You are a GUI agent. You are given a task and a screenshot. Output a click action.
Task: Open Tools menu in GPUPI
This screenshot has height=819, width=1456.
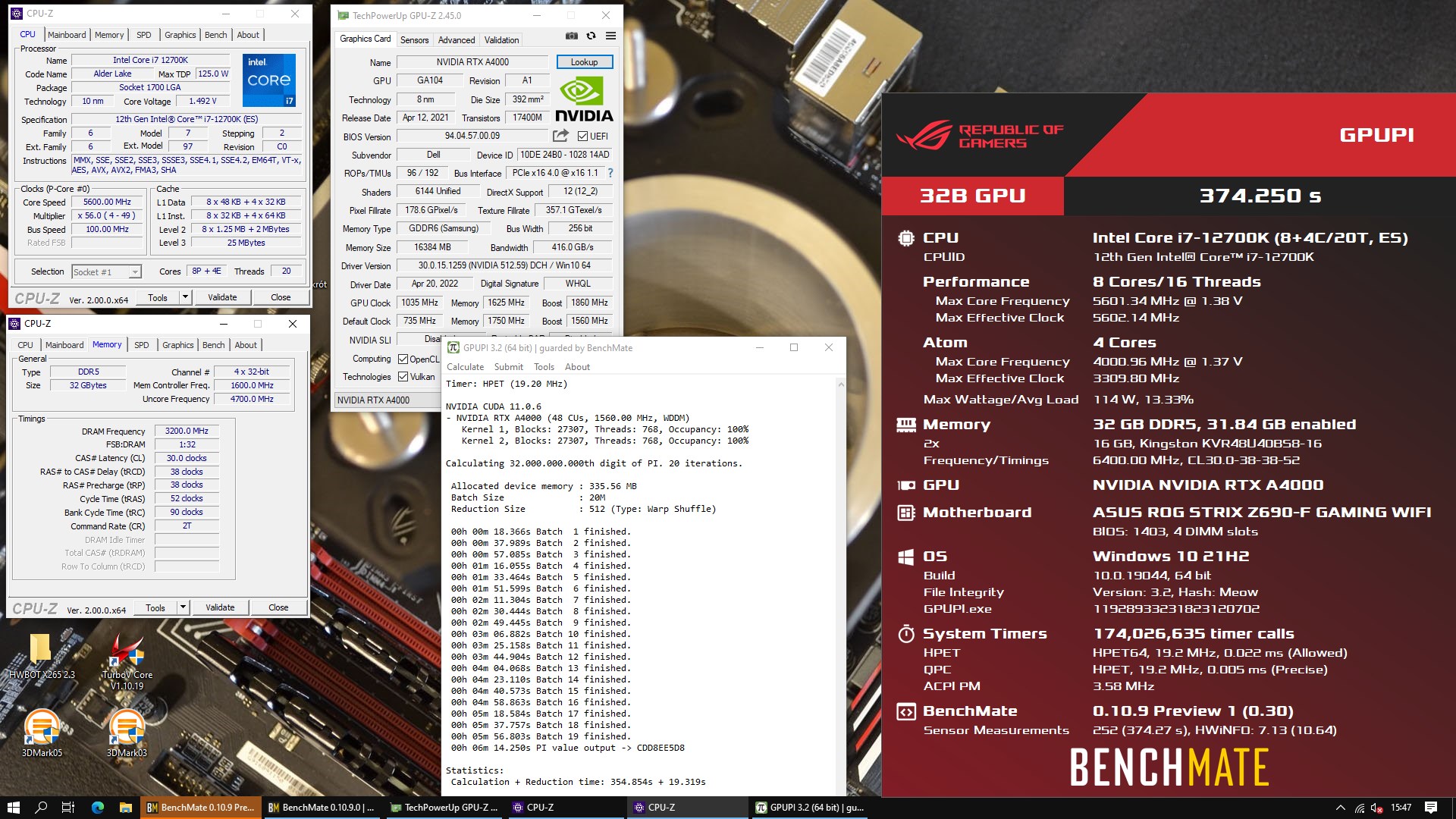coord(544,367)
